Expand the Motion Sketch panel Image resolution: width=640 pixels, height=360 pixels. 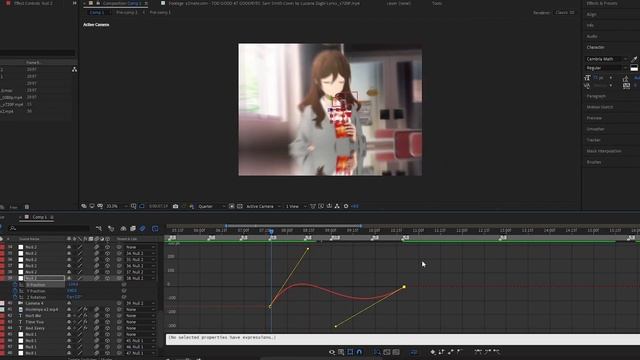(600, 107)
